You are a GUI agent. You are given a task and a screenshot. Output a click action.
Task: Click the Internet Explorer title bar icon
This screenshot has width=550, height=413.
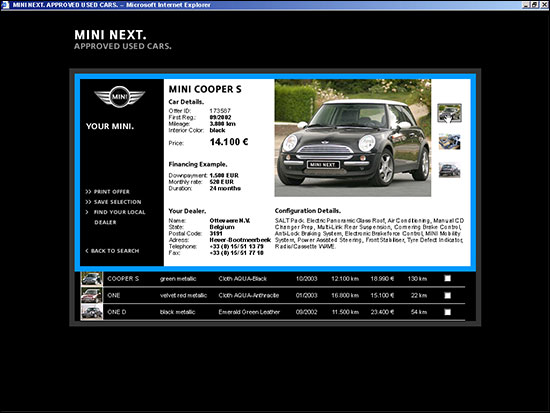5,5
